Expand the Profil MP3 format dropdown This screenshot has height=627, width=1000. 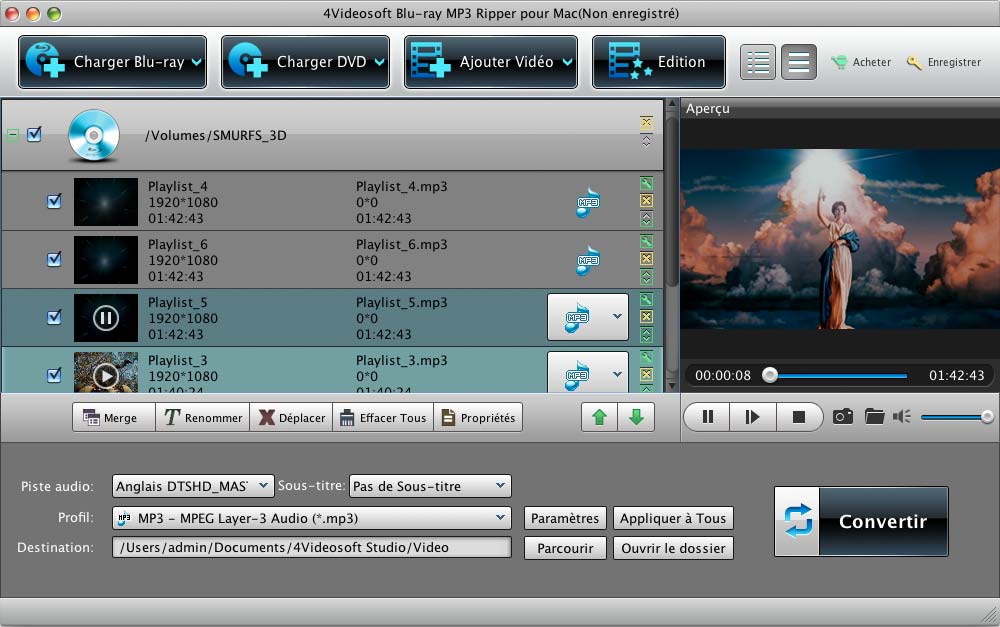pyautogui.click(x=312, y=518)
